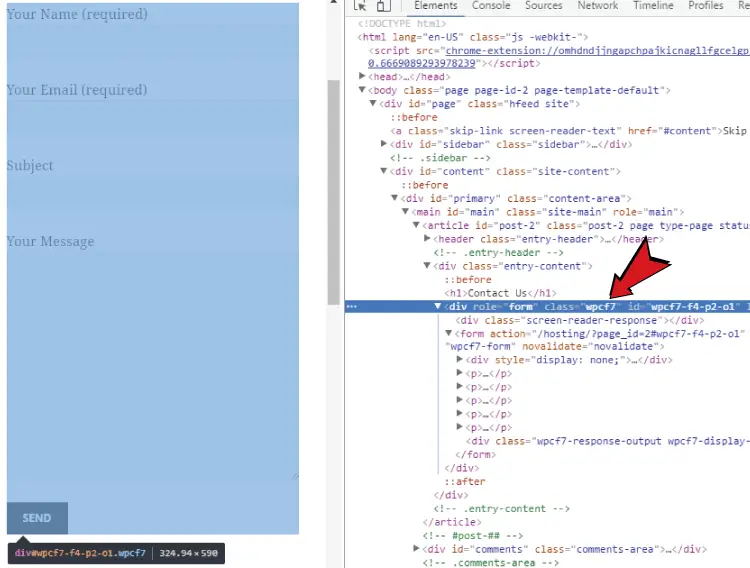Select the wpcf7-response-output div row
The height and width of the screenshot is (568, 750).
pyautogui.click(x=607, y=441)
